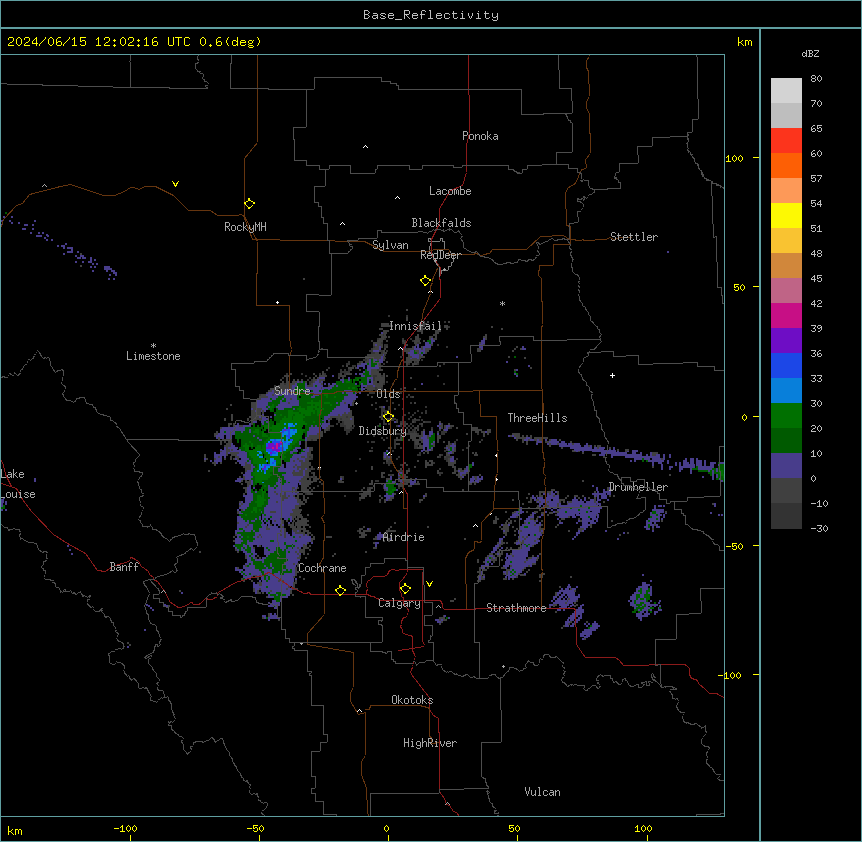Select the Olds city label
The height and width of the screenshot is (842, 862).
pyautogui.click(x=388, y=394)
